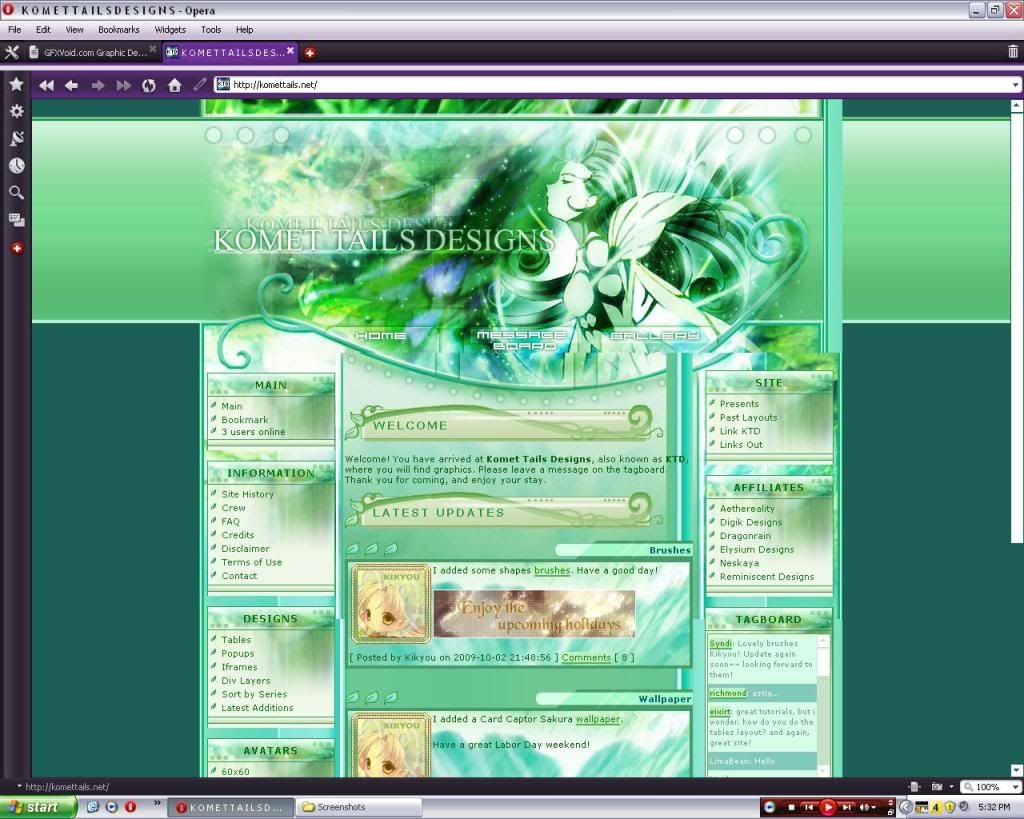The height and width of the screenshot is (819, 1024).
Task: Open the Widgets gear panel
Action: (x=16, y=111)
